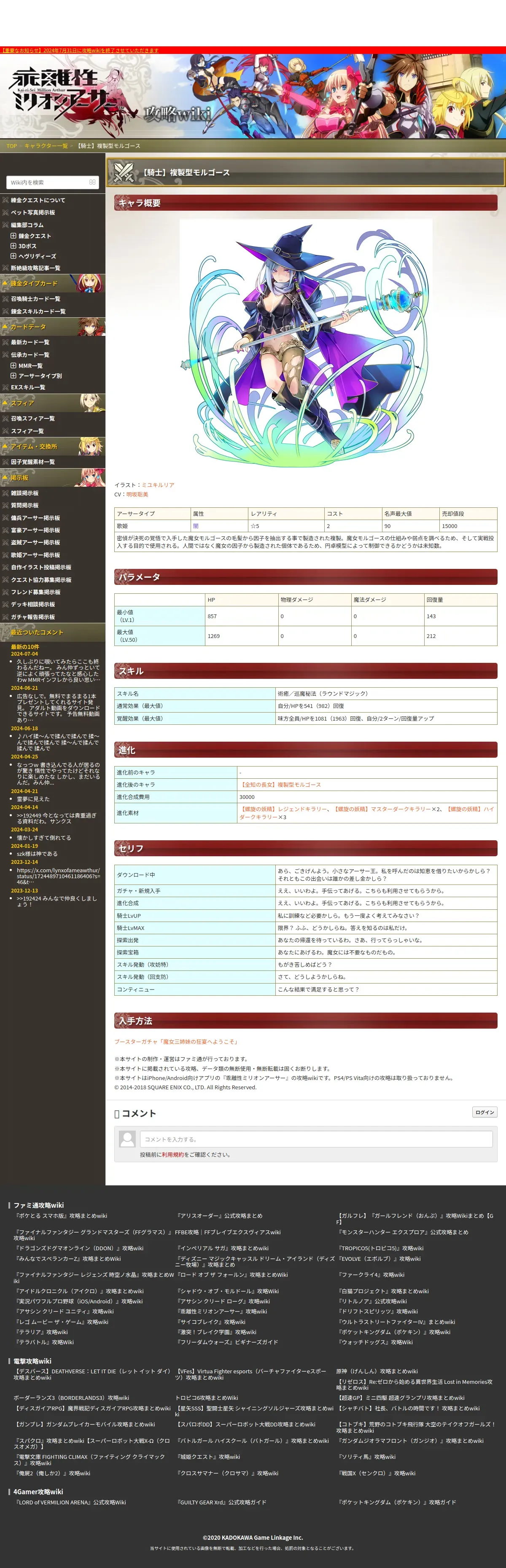Expand the 錬金クエスト tree item
The image size is (506, 1568).
pyautogui.click(x=13, y=236)
